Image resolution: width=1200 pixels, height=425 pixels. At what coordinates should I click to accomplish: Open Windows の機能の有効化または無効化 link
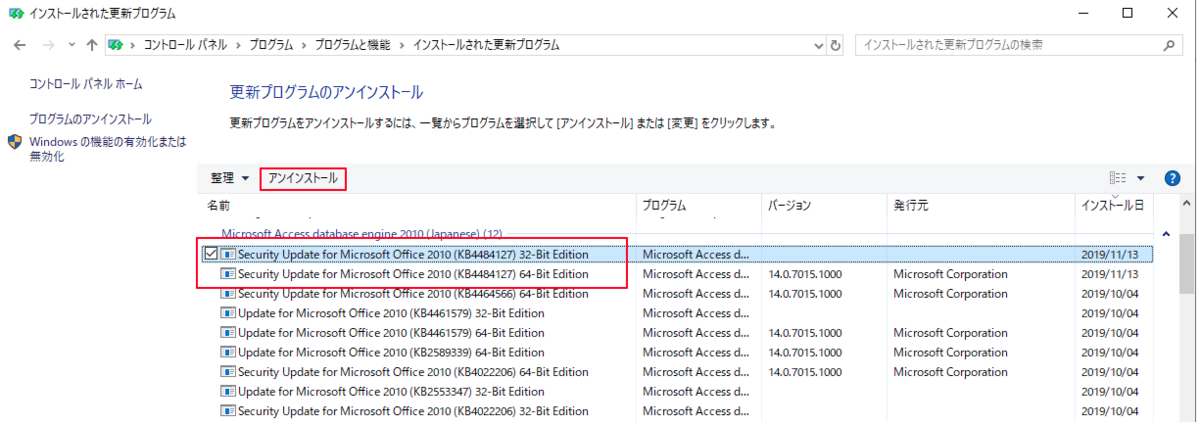pyautogui.click(x=108, y=149)
